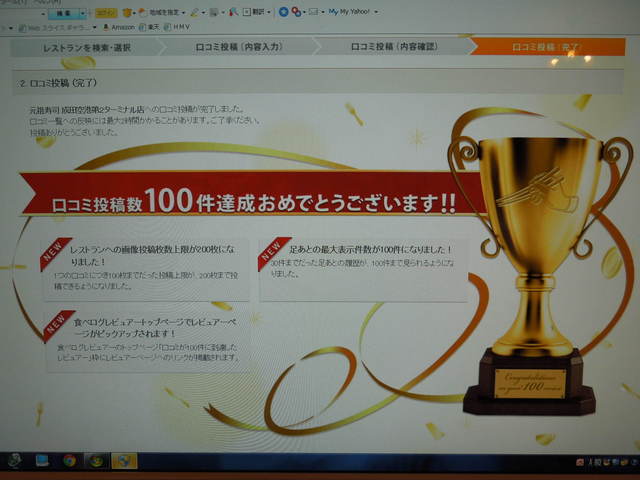The image size is (640, 480).
Task: Select the レストランを検索・選択 step tab
Action: point(88,46)
